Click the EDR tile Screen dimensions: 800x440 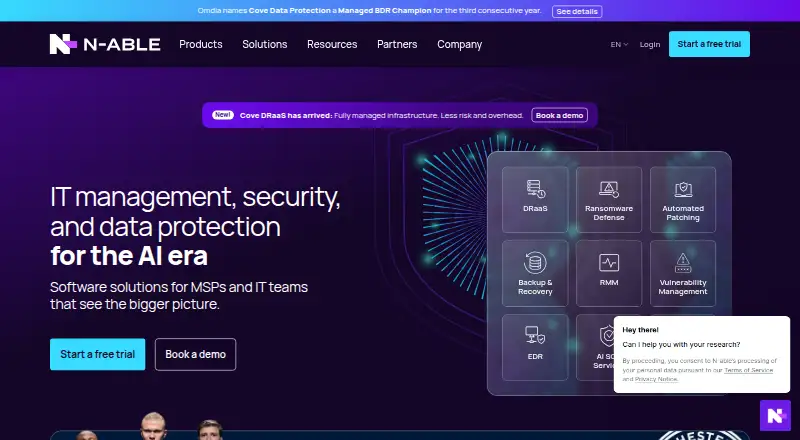click(535, 348)
